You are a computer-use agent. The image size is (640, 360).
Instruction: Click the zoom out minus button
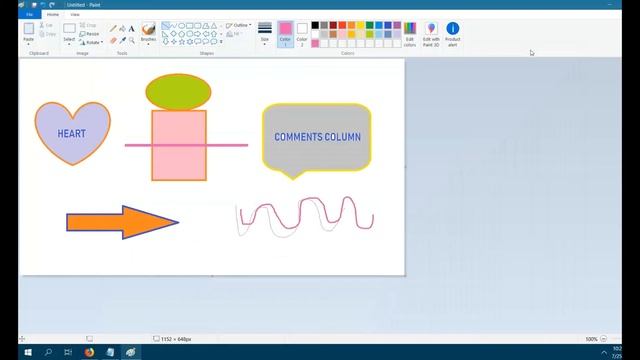pyautogui.click(x=604, y=339)
